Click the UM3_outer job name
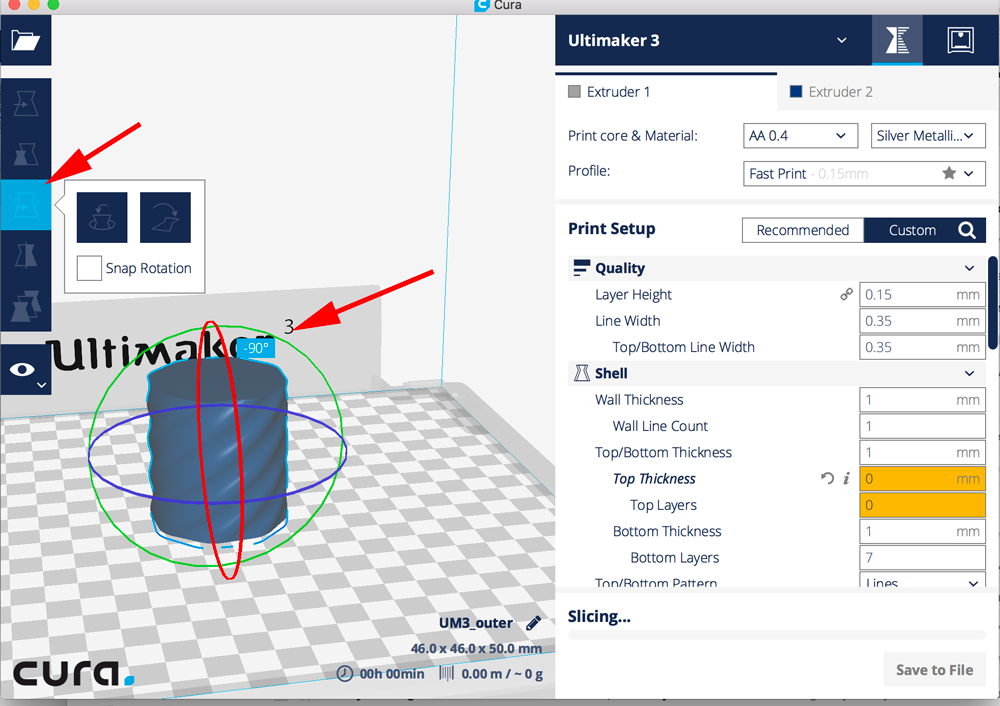Screen dimensions: 1000x706 tap(476, 623)
